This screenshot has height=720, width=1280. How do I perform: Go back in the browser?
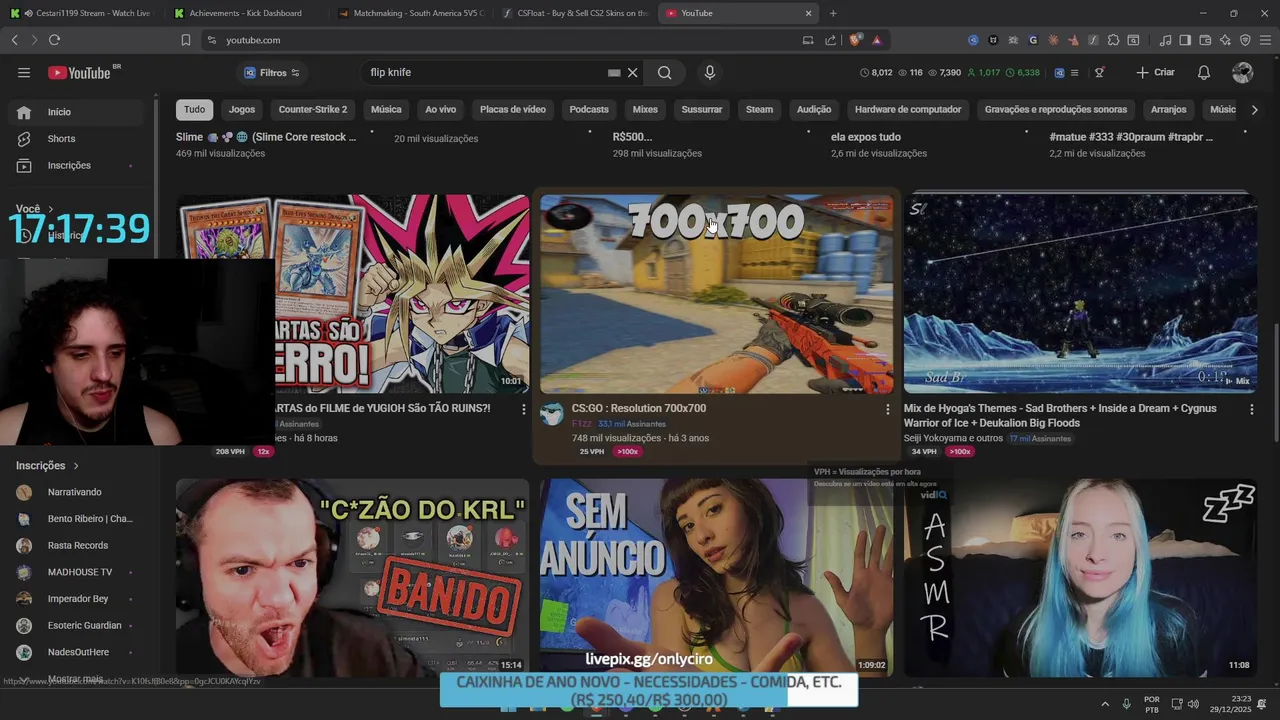point(14,40)
